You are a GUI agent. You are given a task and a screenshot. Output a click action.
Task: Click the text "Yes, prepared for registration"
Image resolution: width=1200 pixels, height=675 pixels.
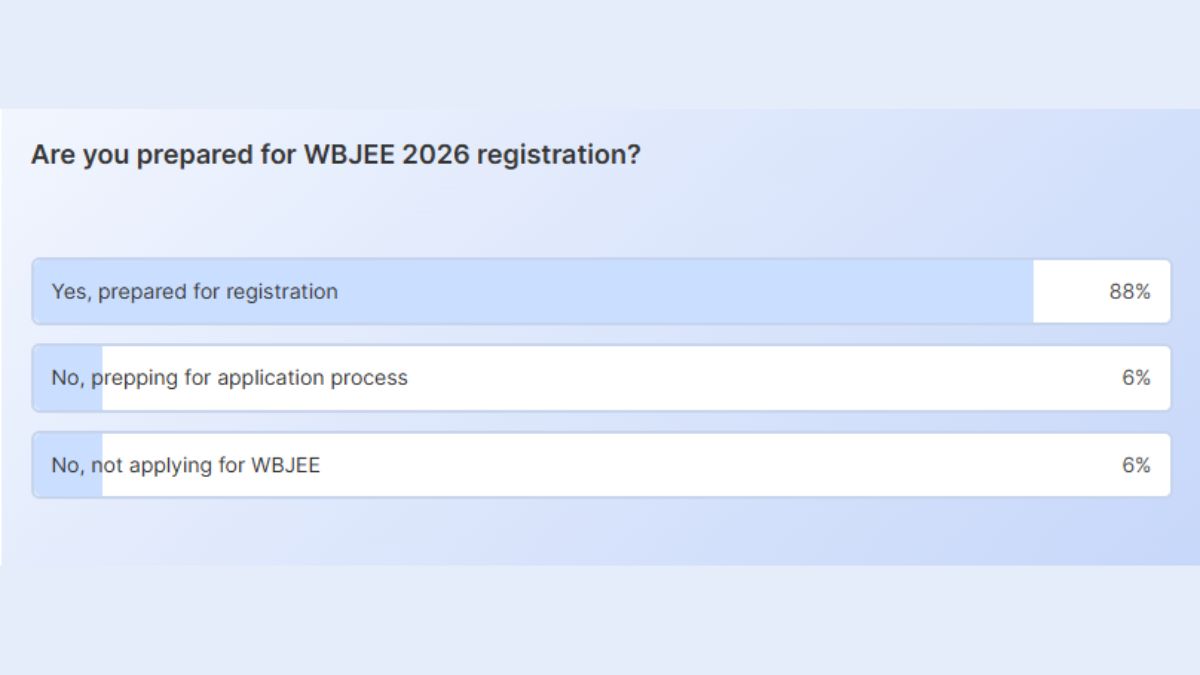tap(194, 291)
